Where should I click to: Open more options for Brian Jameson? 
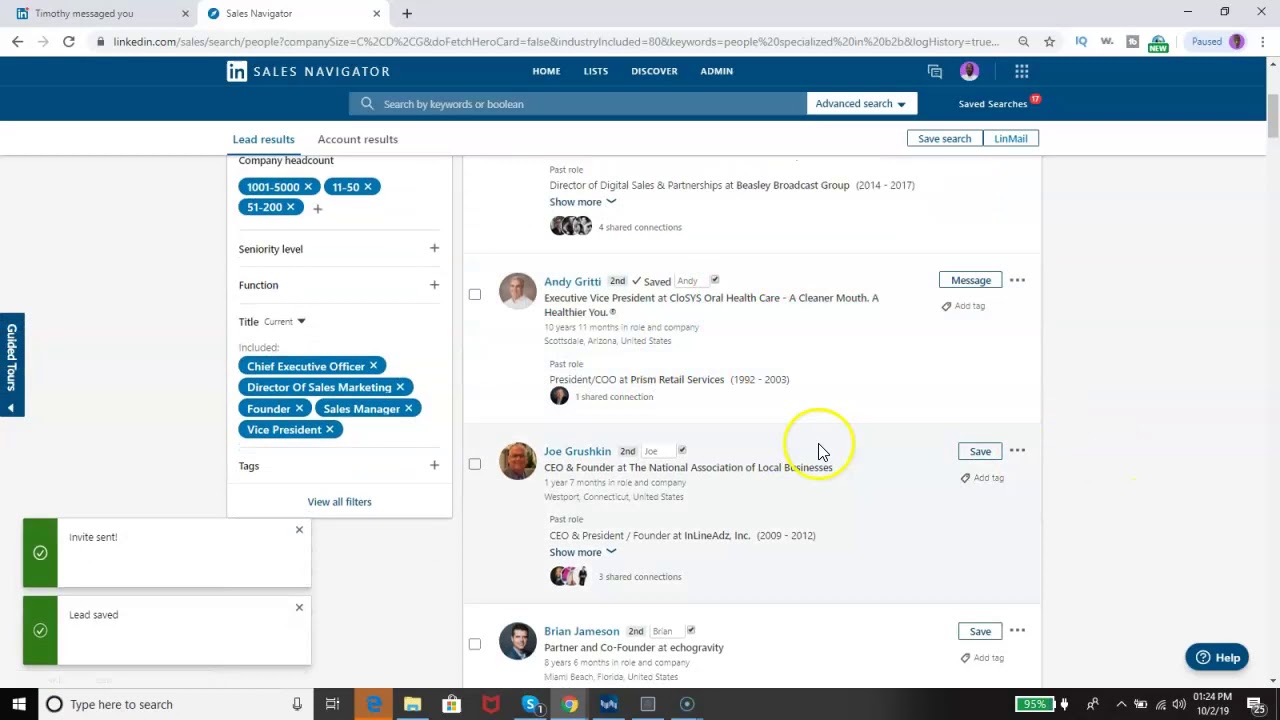click(x=1017, y=630)
